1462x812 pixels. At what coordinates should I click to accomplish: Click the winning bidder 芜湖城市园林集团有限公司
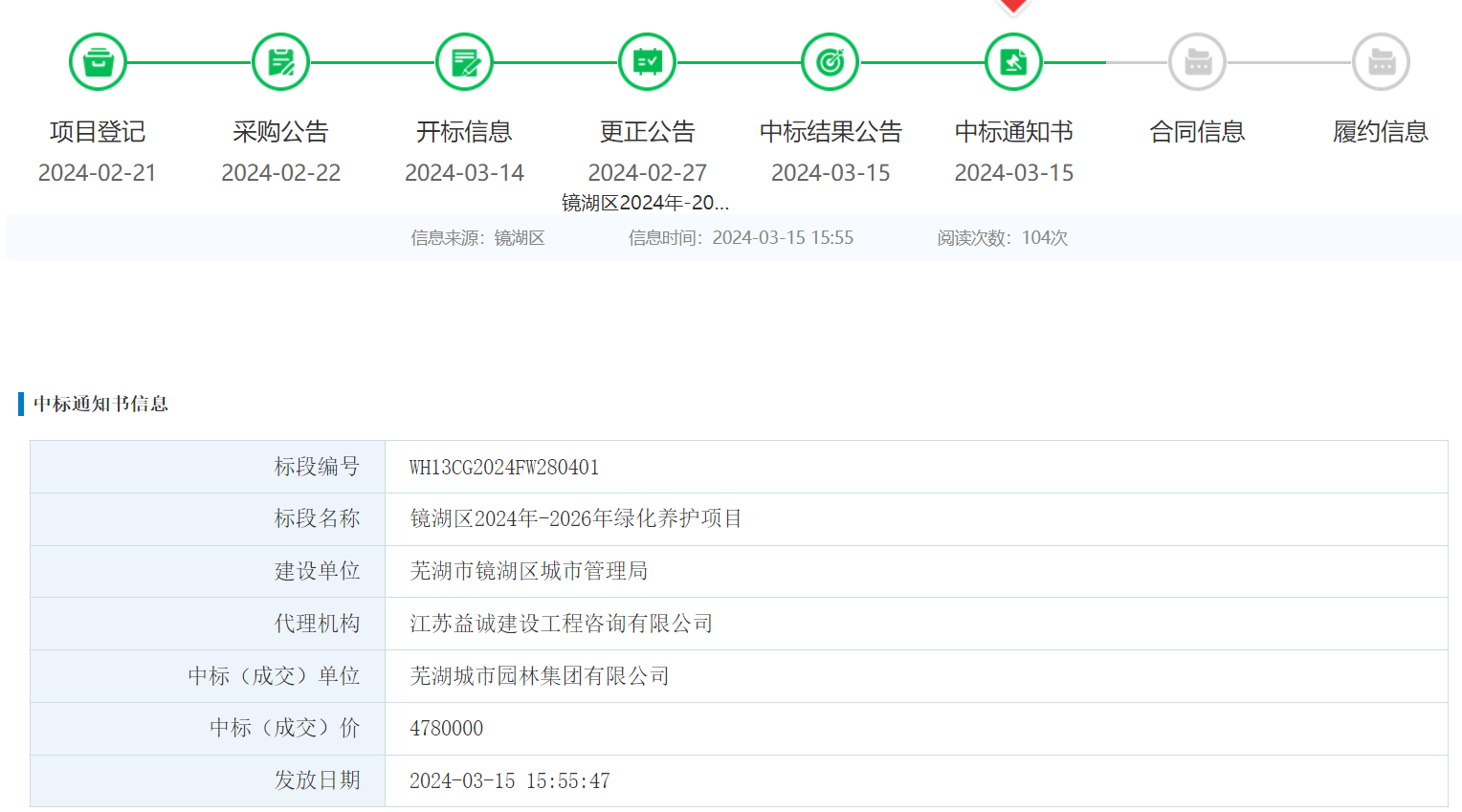(x=540, y=676)
